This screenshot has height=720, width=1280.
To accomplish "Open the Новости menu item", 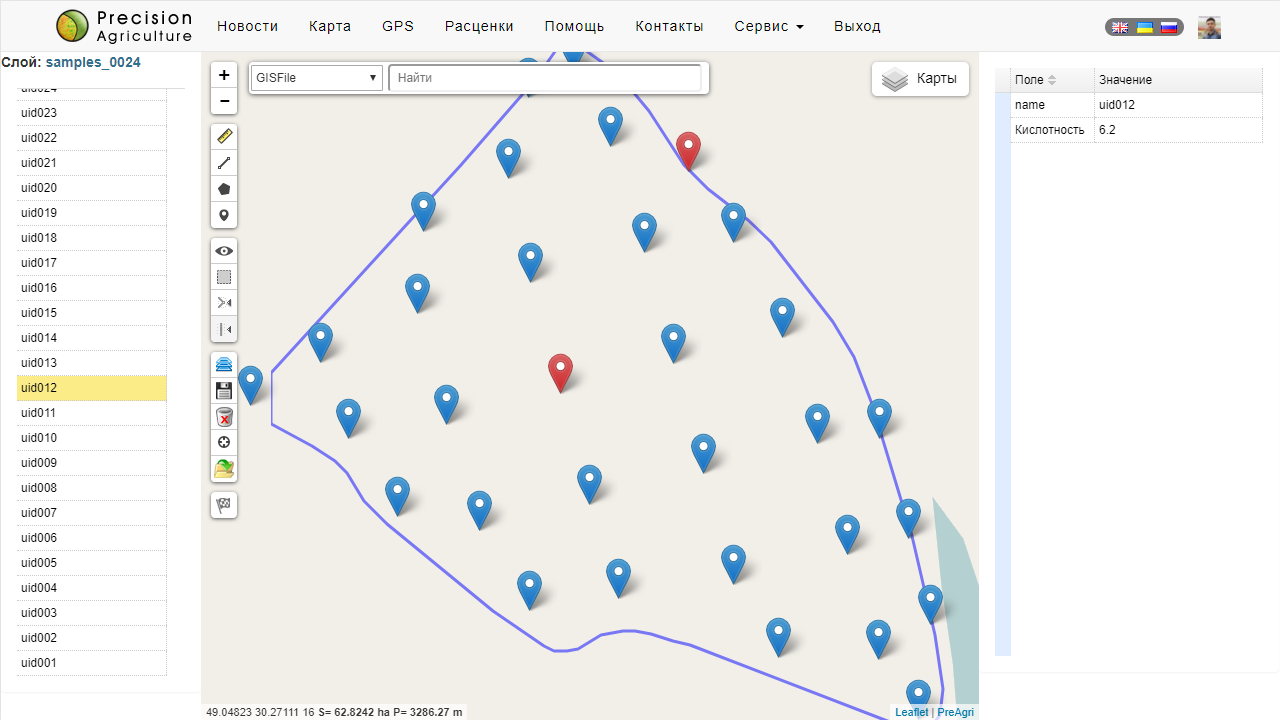I will (x=247, y=26).
